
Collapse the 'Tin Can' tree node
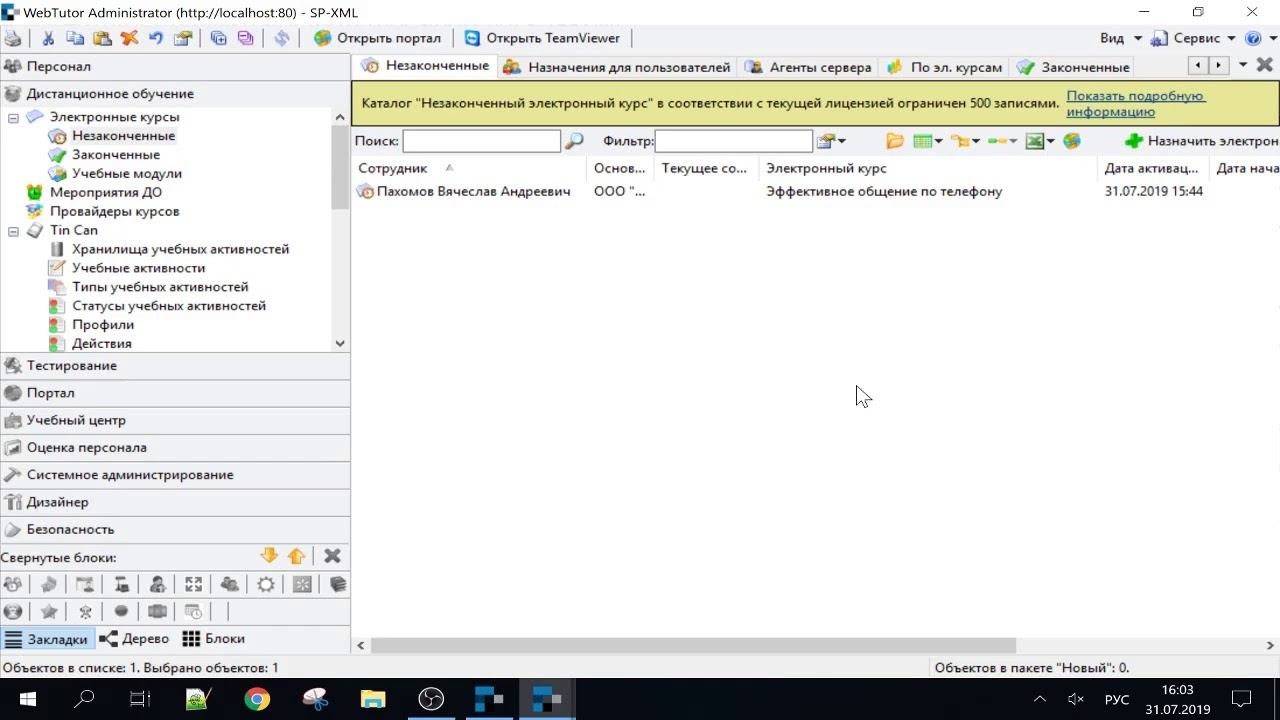14,231
